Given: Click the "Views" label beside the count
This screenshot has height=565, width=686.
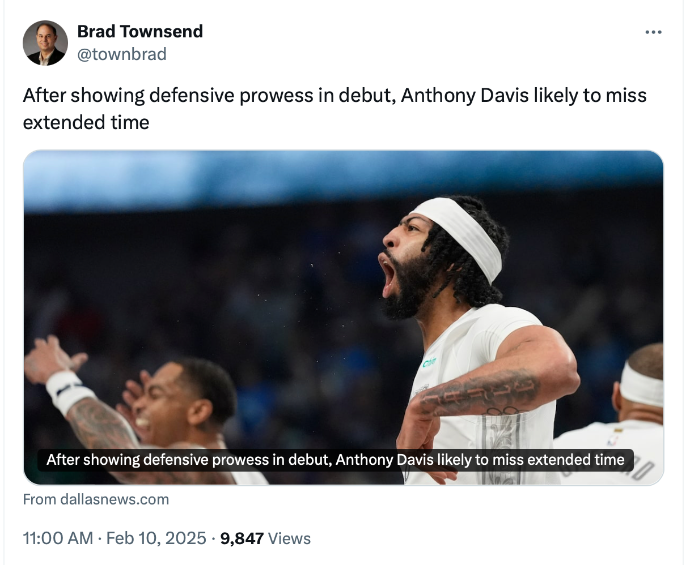Looking at the screenshot, I should coord(290,538).
